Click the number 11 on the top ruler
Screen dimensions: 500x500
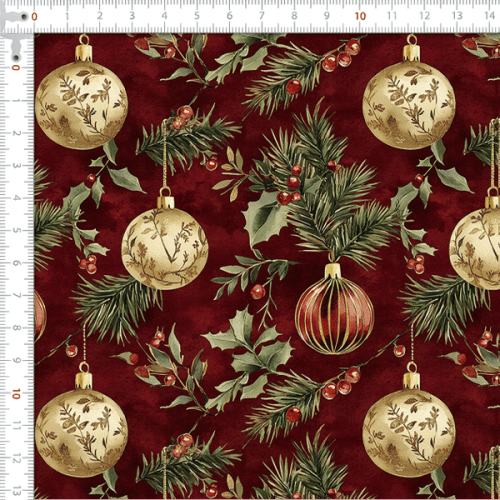pyautogui.click(x=392, y=16)
